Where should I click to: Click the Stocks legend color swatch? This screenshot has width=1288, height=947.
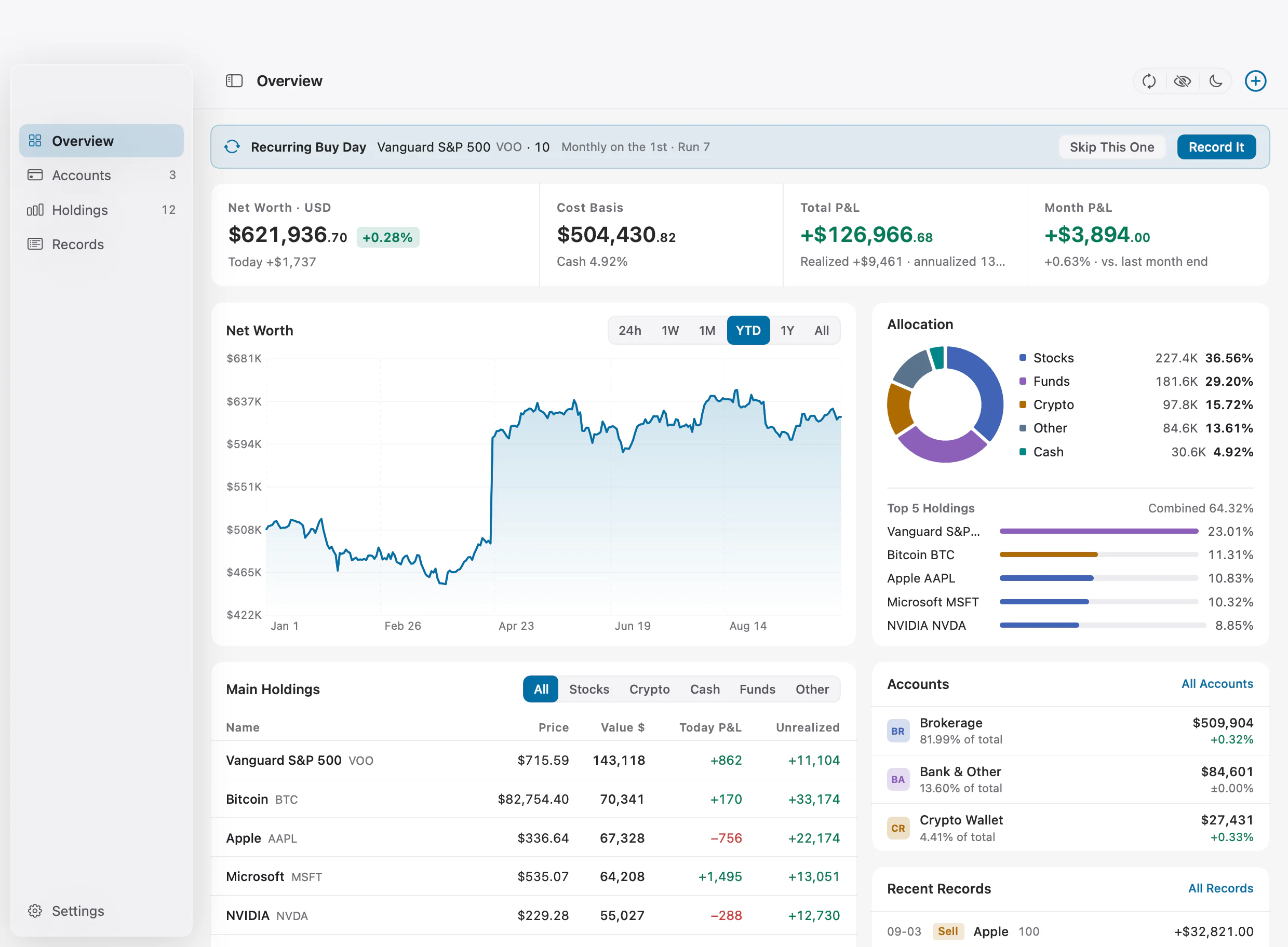(x=1023, y=358)
